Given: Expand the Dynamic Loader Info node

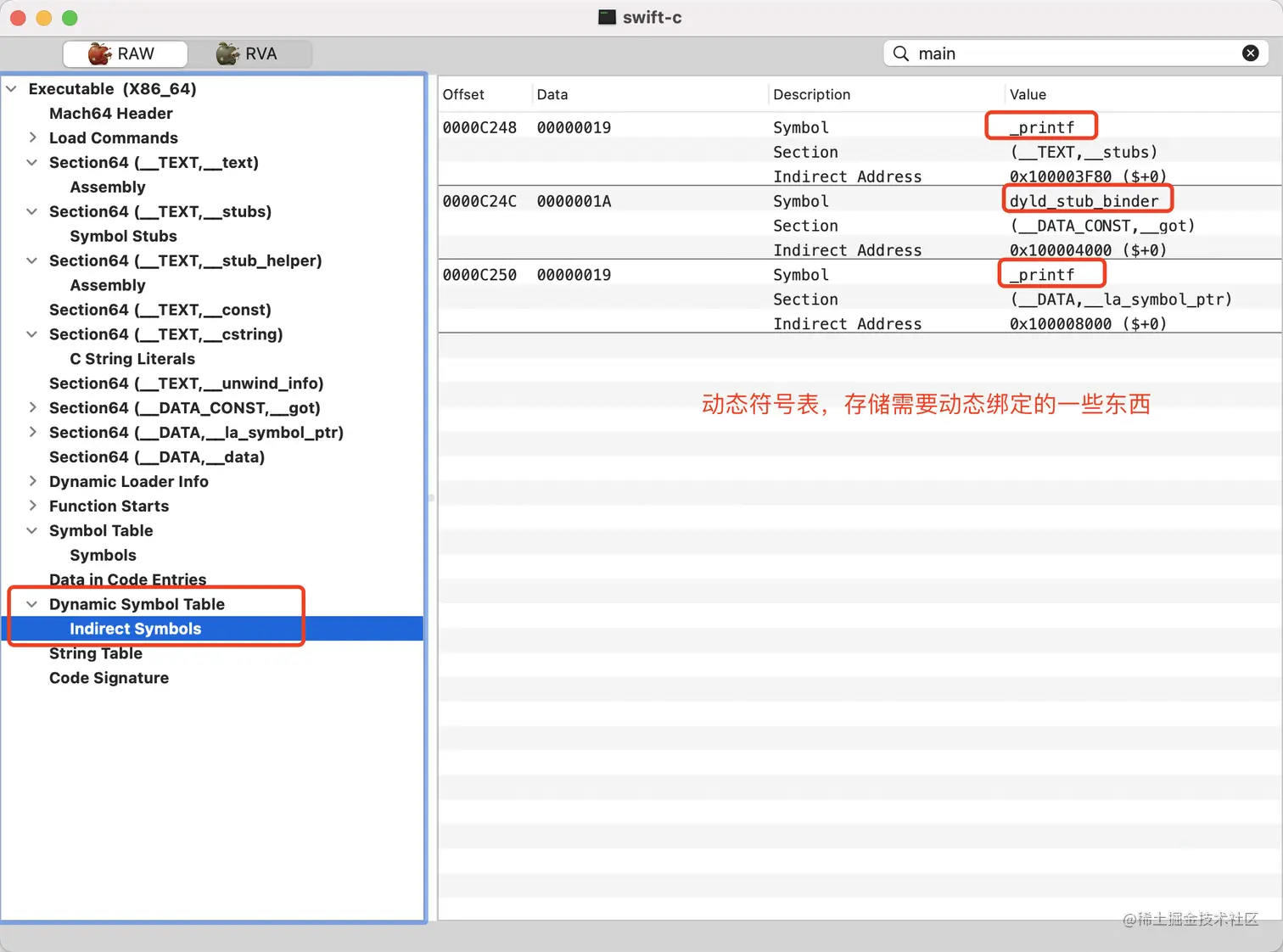Looking at the screenshot, I should tap(32, 481).
